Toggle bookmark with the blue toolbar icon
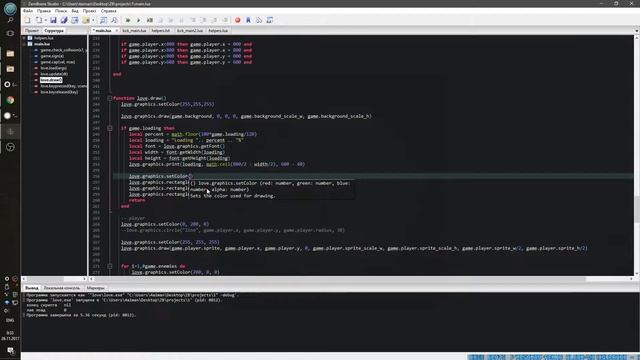Viewport: 640px width, 360px height. pyautogui.click(x=248, y=20)
